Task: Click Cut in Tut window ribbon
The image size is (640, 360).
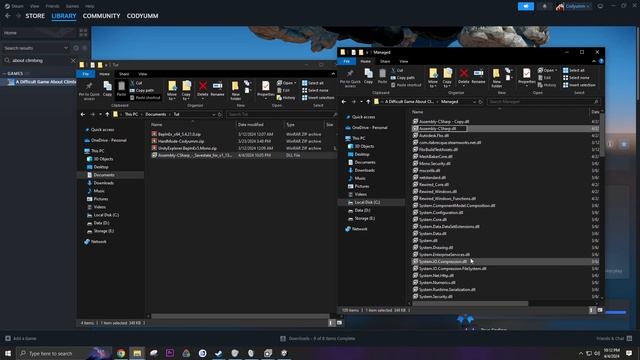Action: pos(136,83)
